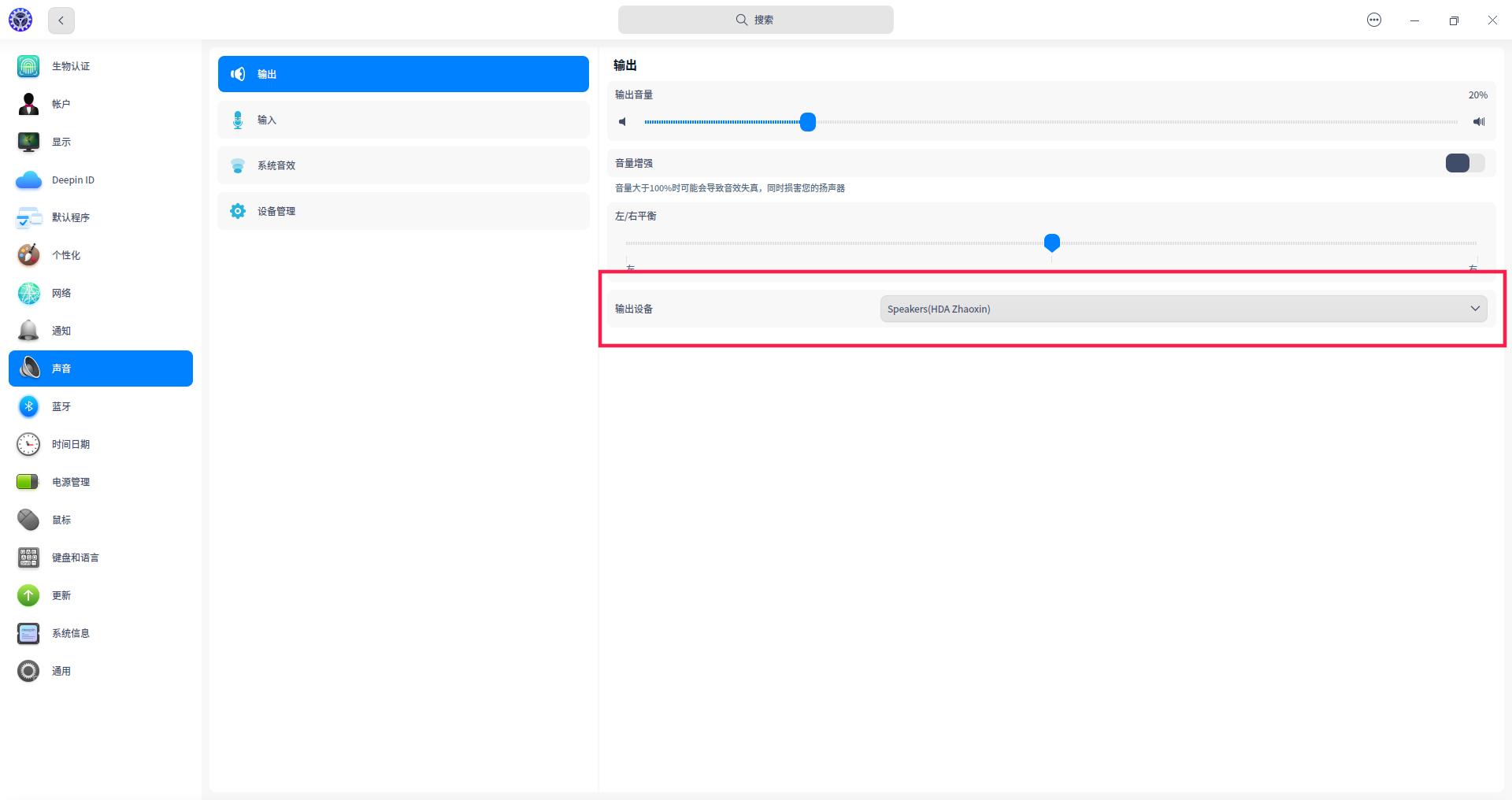Open the 默认程序 icon
1512x800 pixels.
tap(28, 217)
